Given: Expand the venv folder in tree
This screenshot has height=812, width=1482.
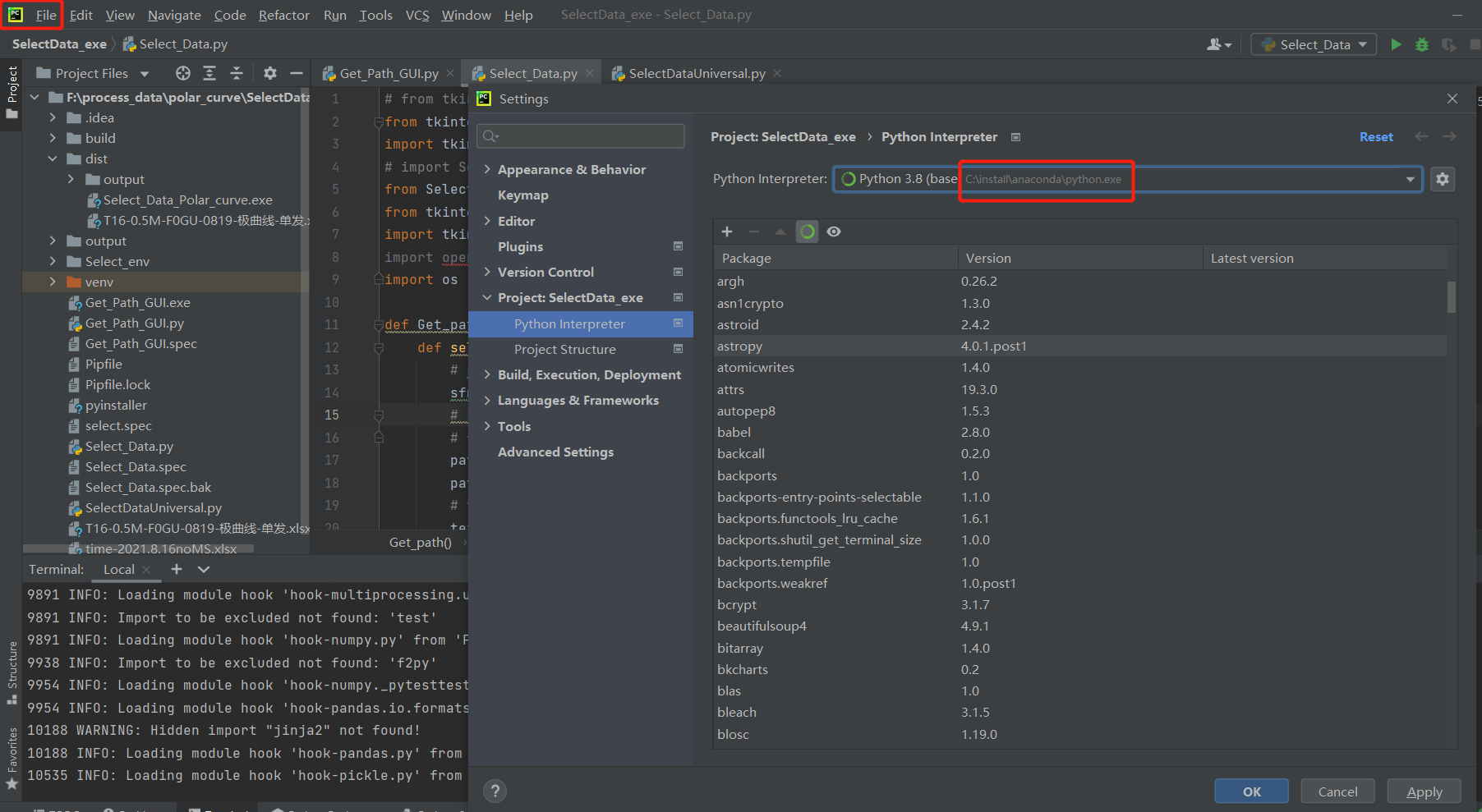Looking at the screenshot, I should click(53, 282).
